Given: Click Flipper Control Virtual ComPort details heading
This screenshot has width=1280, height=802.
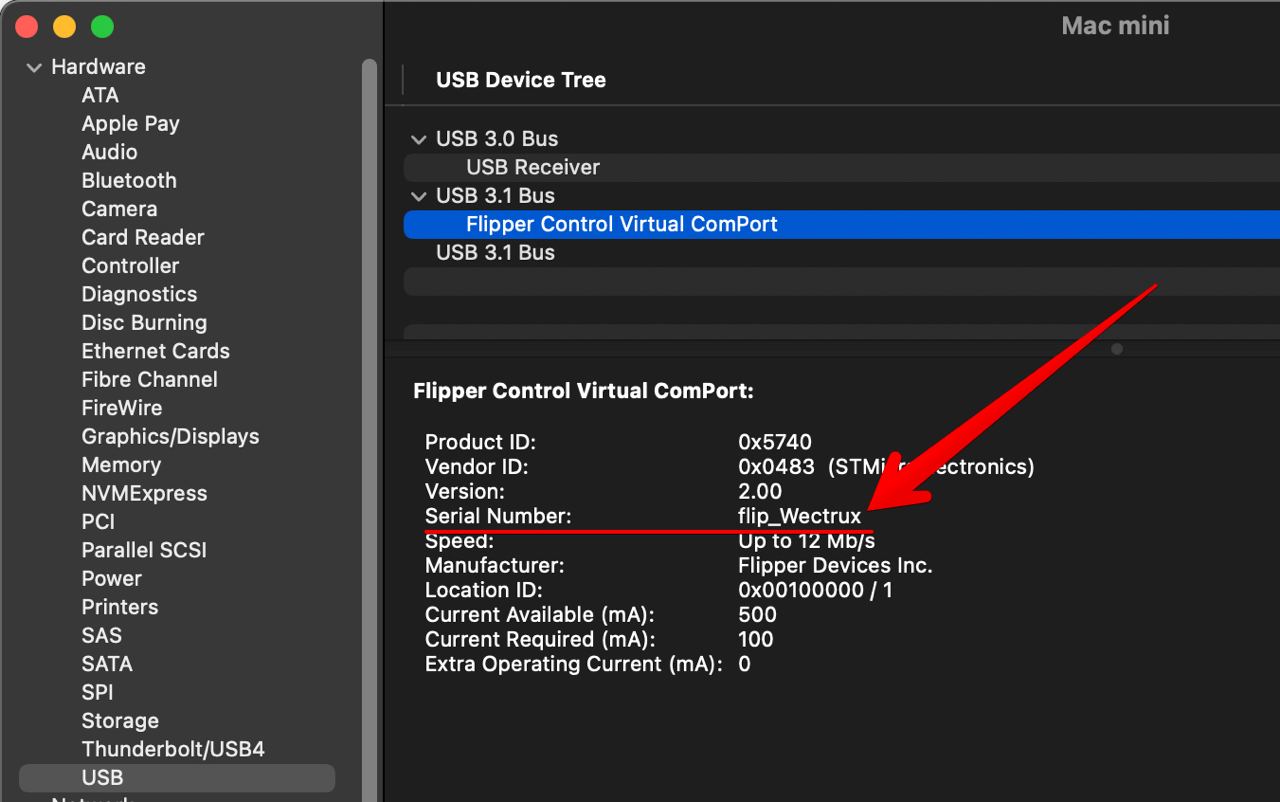Looking at the screenshot, I should point(583,391).
